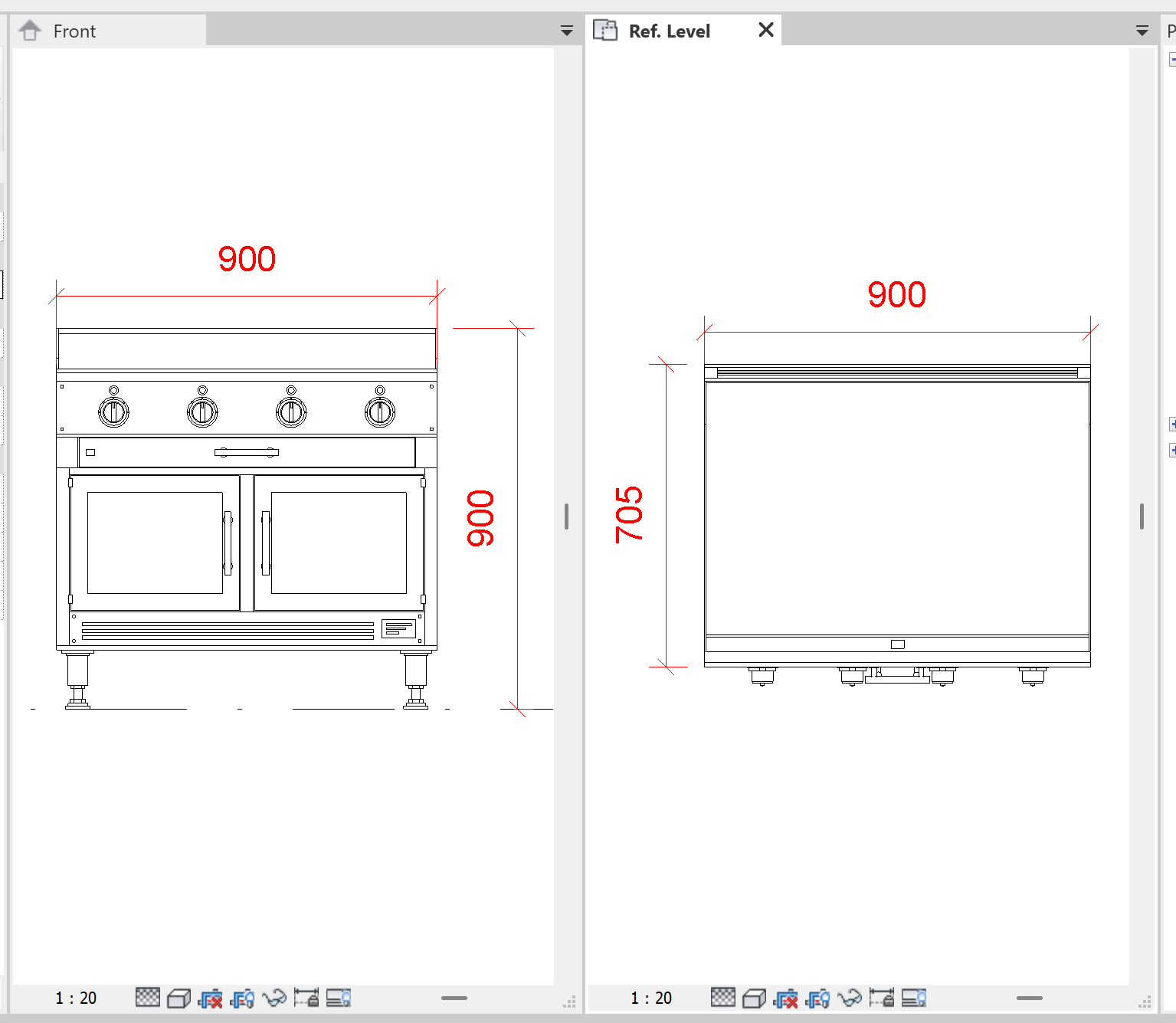Screen dimensions: 1176x1023
Task: Toggle Crop View in Ref. Level view
Action: 785,998
